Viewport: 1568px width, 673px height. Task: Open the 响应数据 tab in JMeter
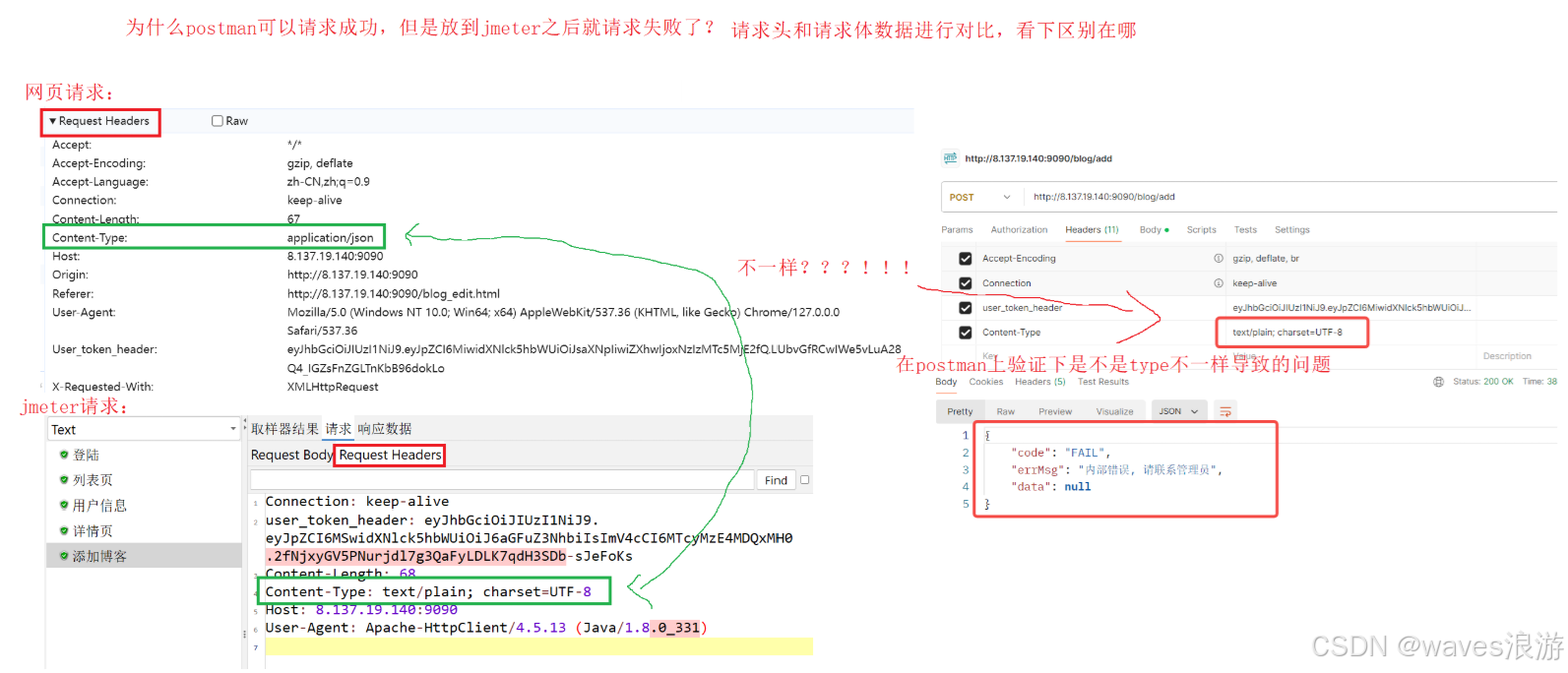(x=385, y=429)
